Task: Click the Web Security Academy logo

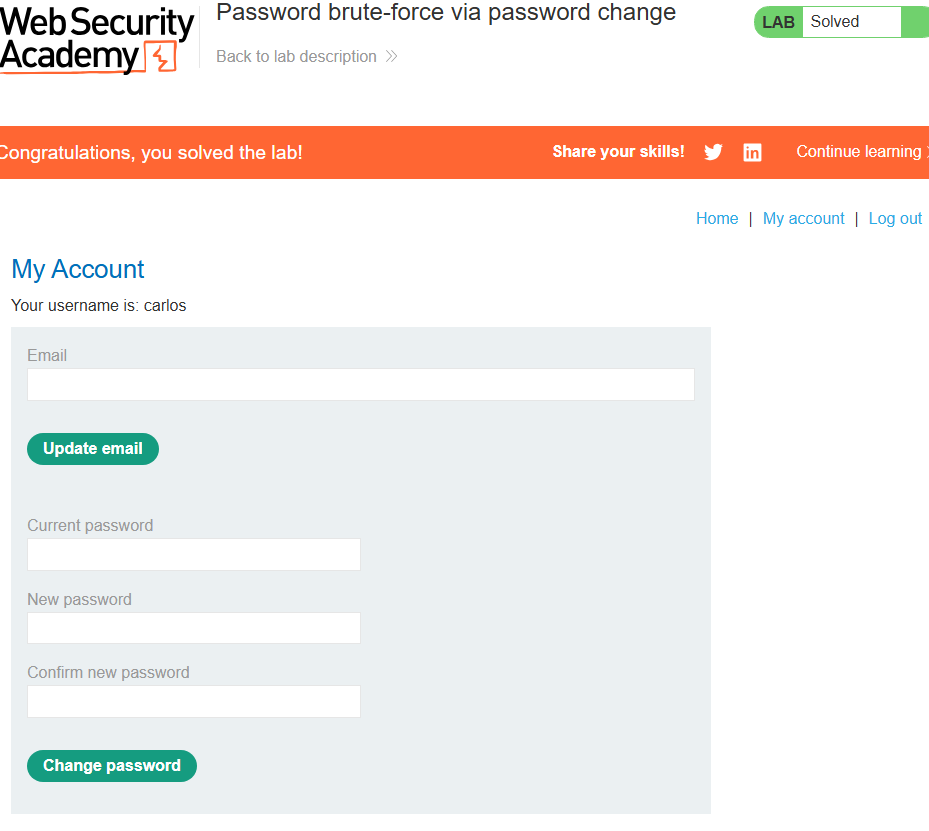Action: pyautogui.click(x=97, y=39)
